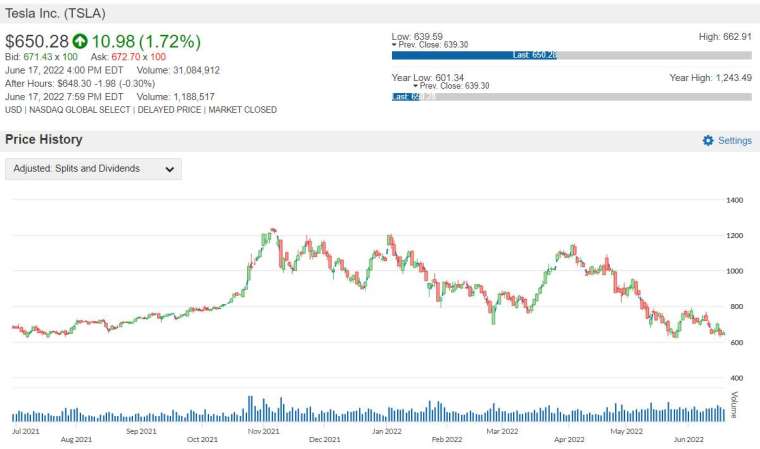Click the Volume: 1,188,517 text
Screen dimensions: 760x449
coord(175,96)
